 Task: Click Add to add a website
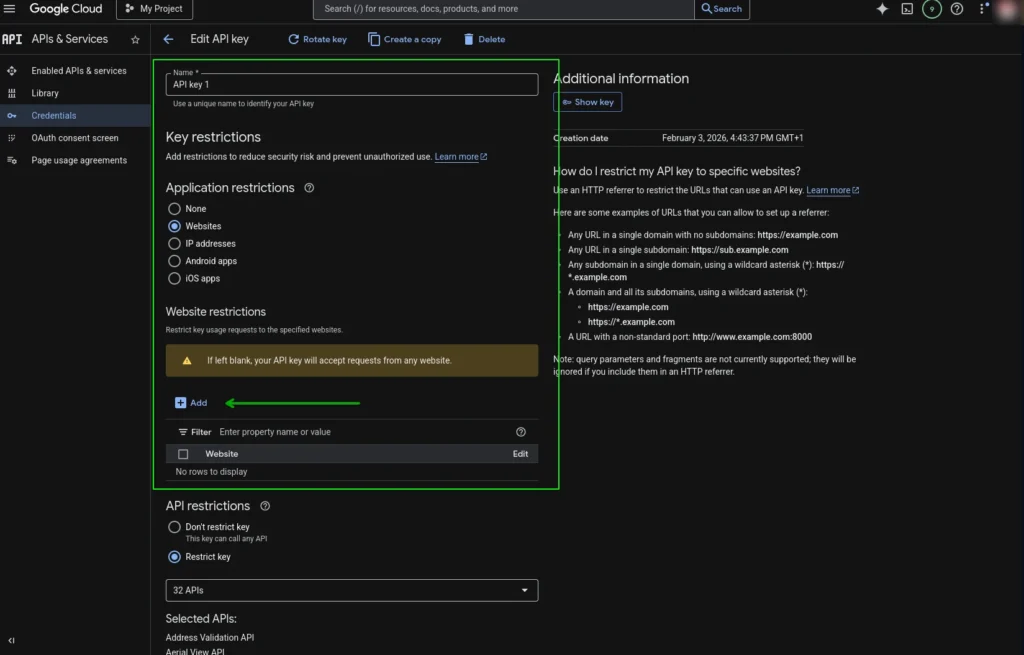pyautogui.click(x=191, y=403)
